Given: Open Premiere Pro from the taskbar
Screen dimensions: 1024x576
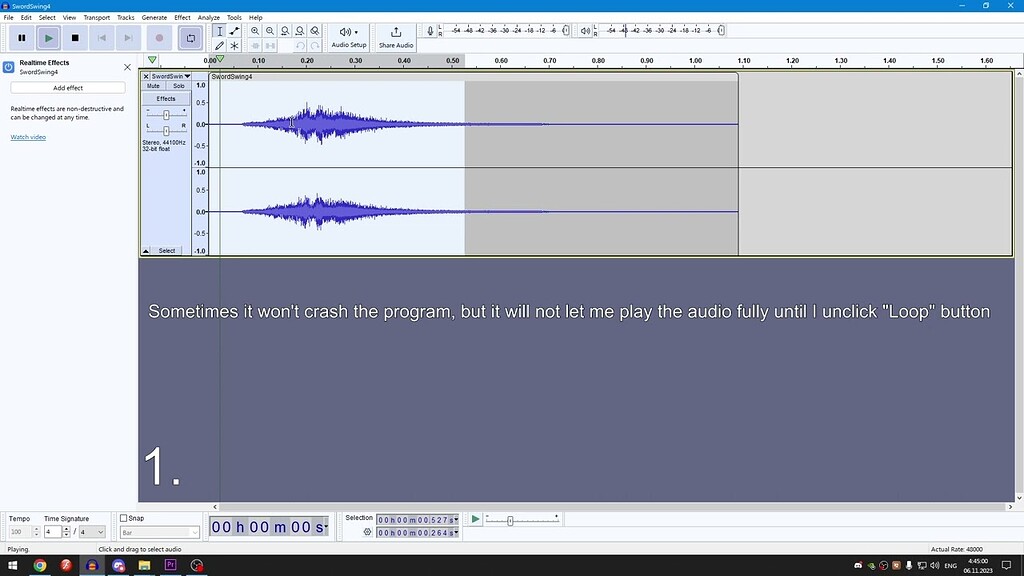Looking at the screenshot, I should pyautogui.click(x=170, y=565).
